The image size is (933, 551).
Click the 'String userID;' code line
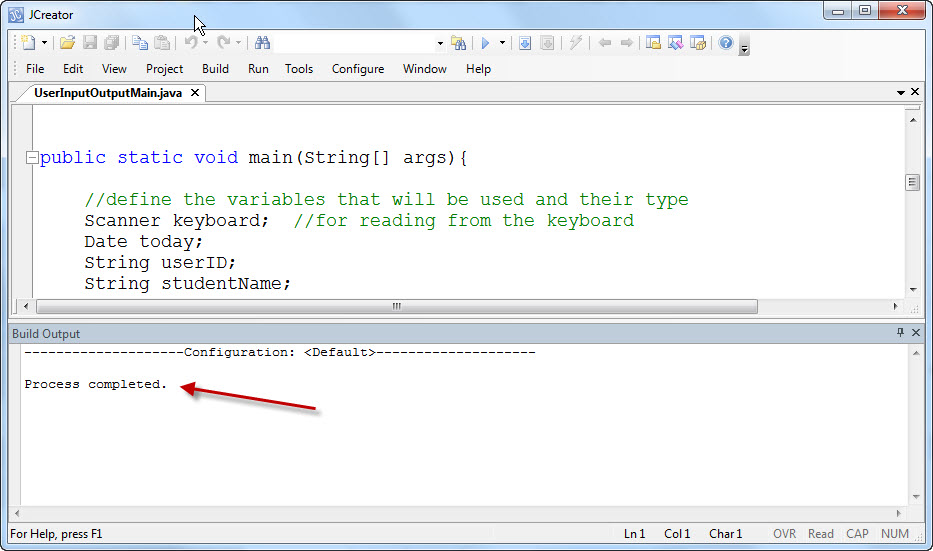(160, 262)
